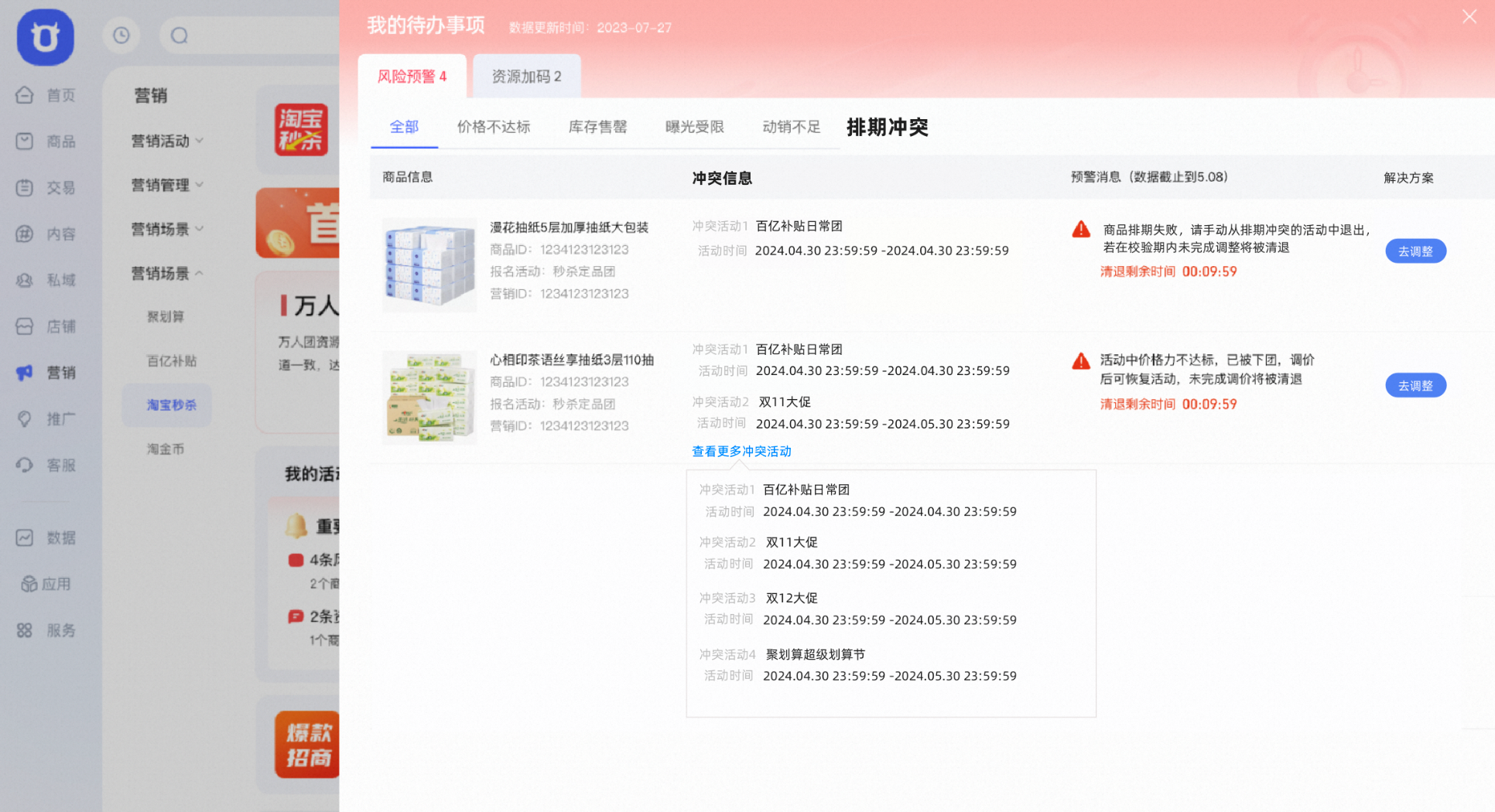This screenshot has width=1495, height=812.
Task: Click the Qianniu app logo icon
Action: (45, 37)
